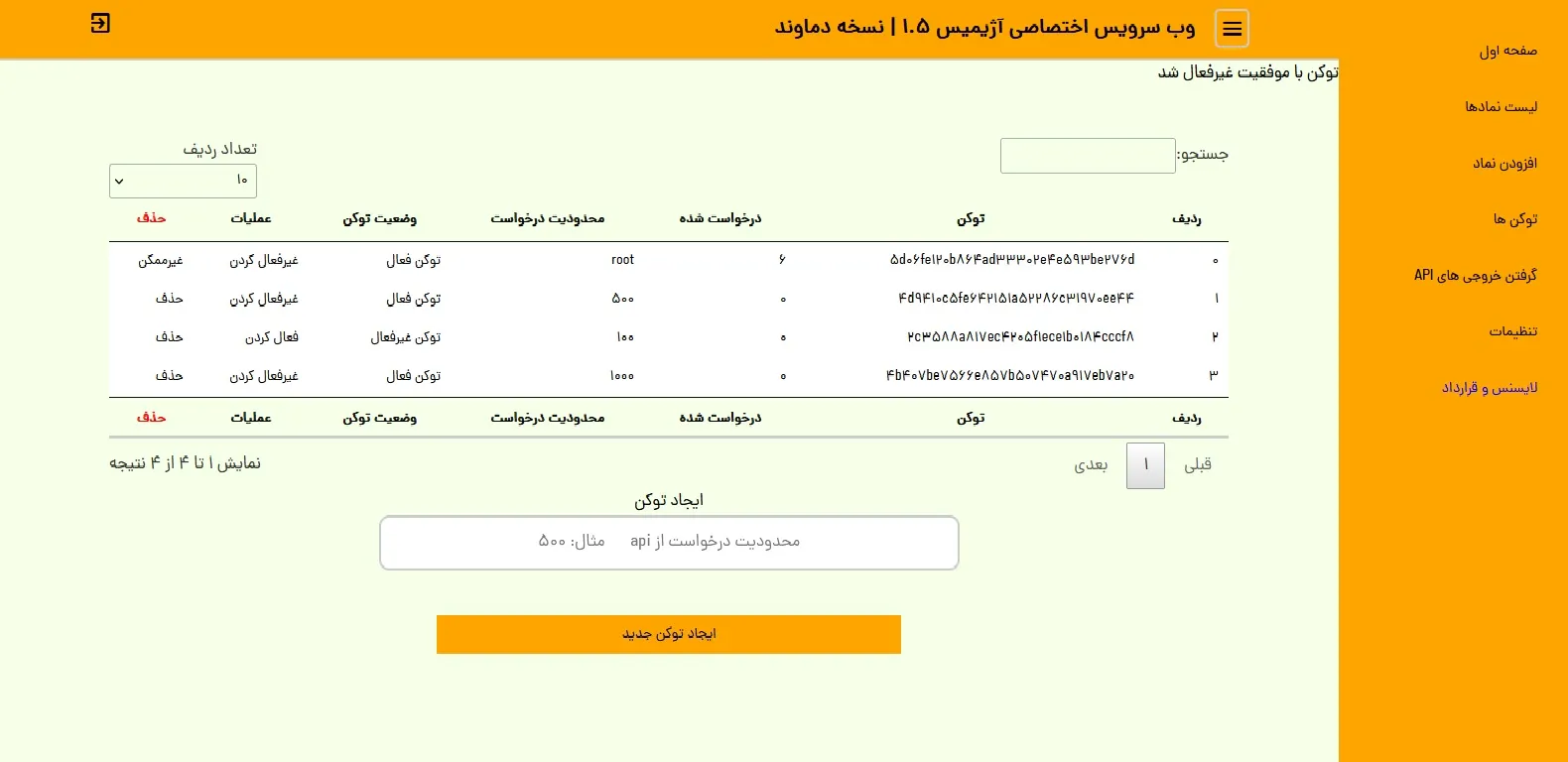Open the تعداد ردیف rows dropdown
The width and height of the screenshot is (1568, 762).
pos(183,181)
